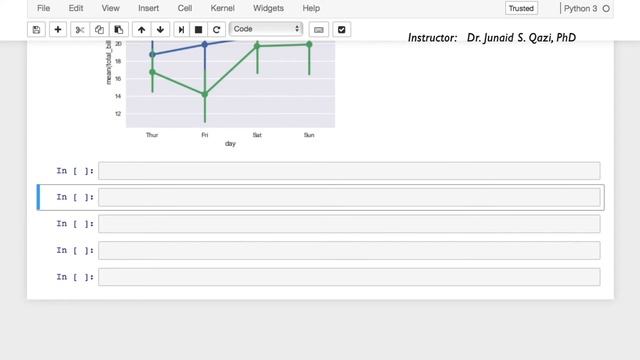Screen dimensions: 640x360
Task: Interrupt the kernel with the stop icon
Action: 198,29
